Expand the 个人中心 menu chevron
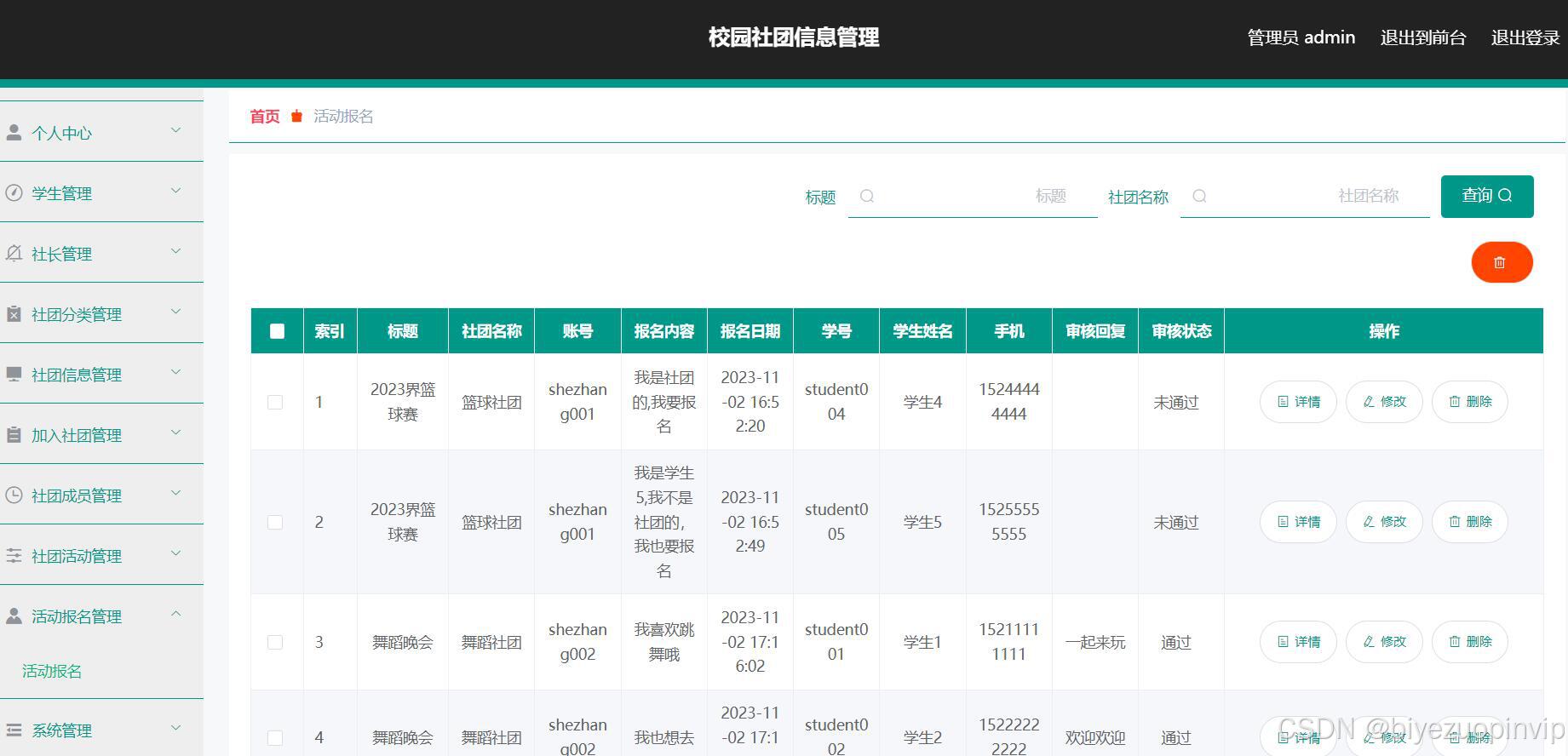Screen dimensions: 1568x756 tap(176, 130)
